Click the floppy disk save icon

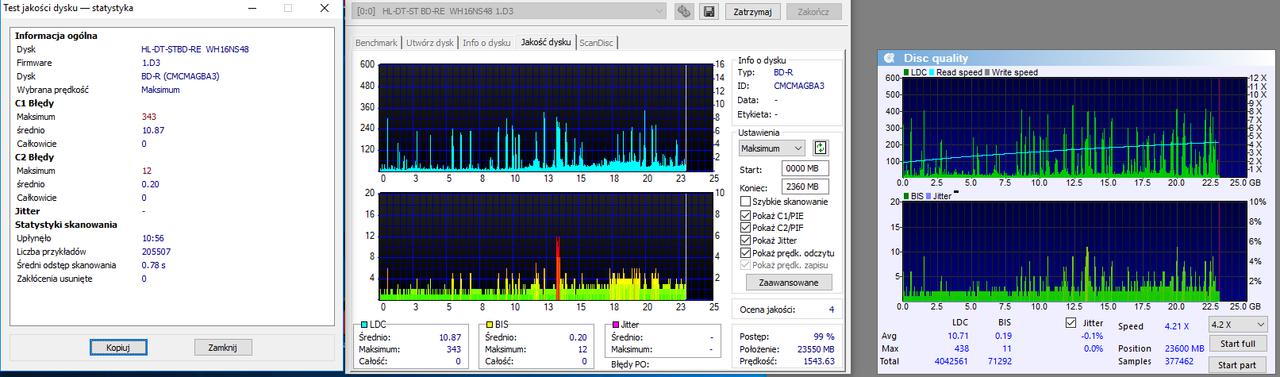pos(709,12)
